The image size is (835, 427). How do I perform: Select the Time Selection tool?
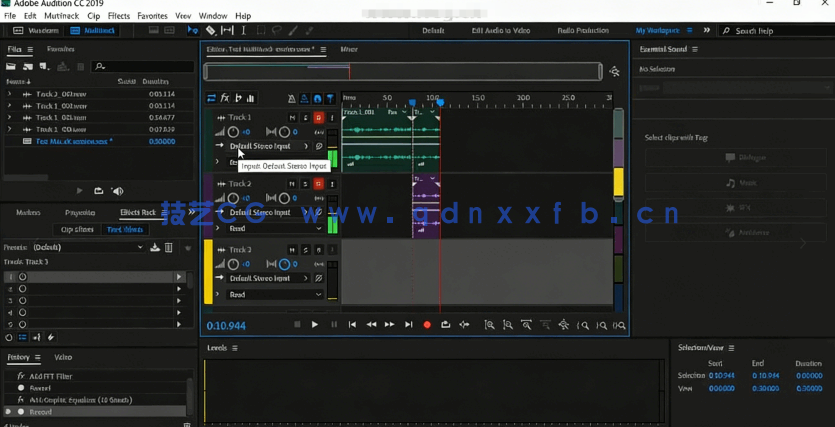[243, 31]
